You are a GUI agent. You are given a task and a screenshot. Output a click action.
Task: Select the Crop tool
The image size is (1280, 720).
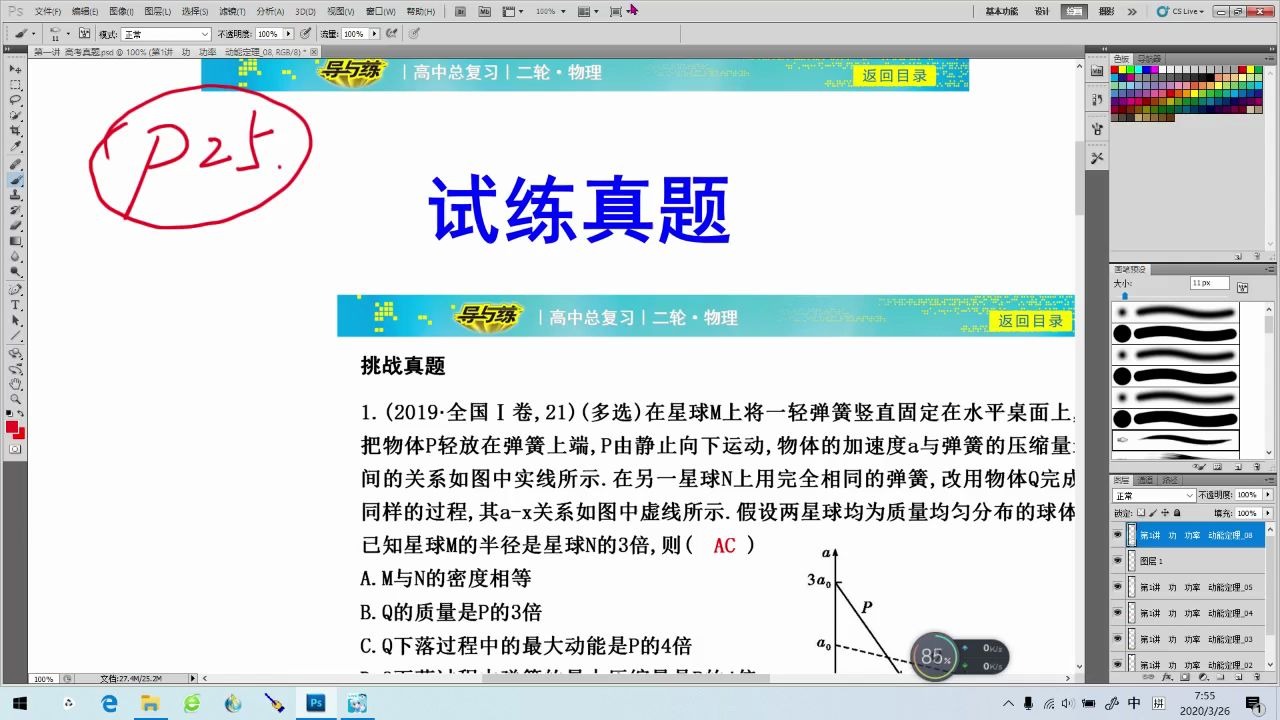15,132
